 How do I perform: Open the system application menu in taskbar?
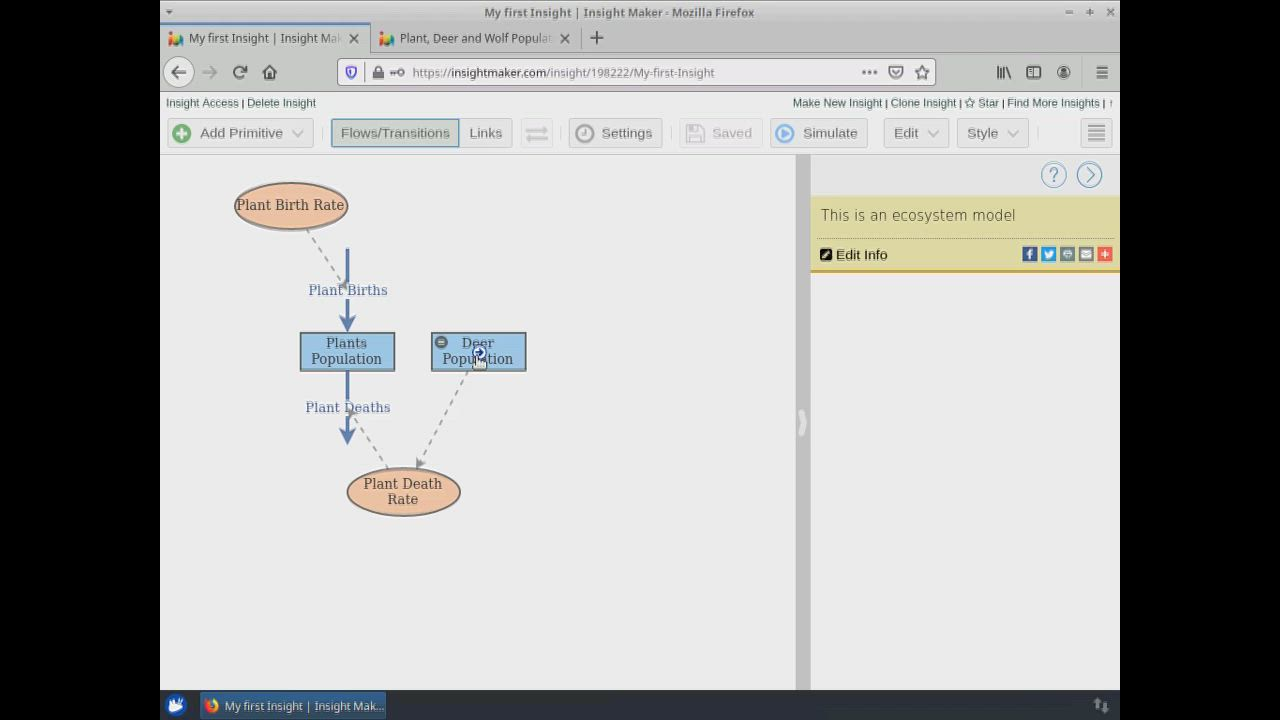coord(176,705)
